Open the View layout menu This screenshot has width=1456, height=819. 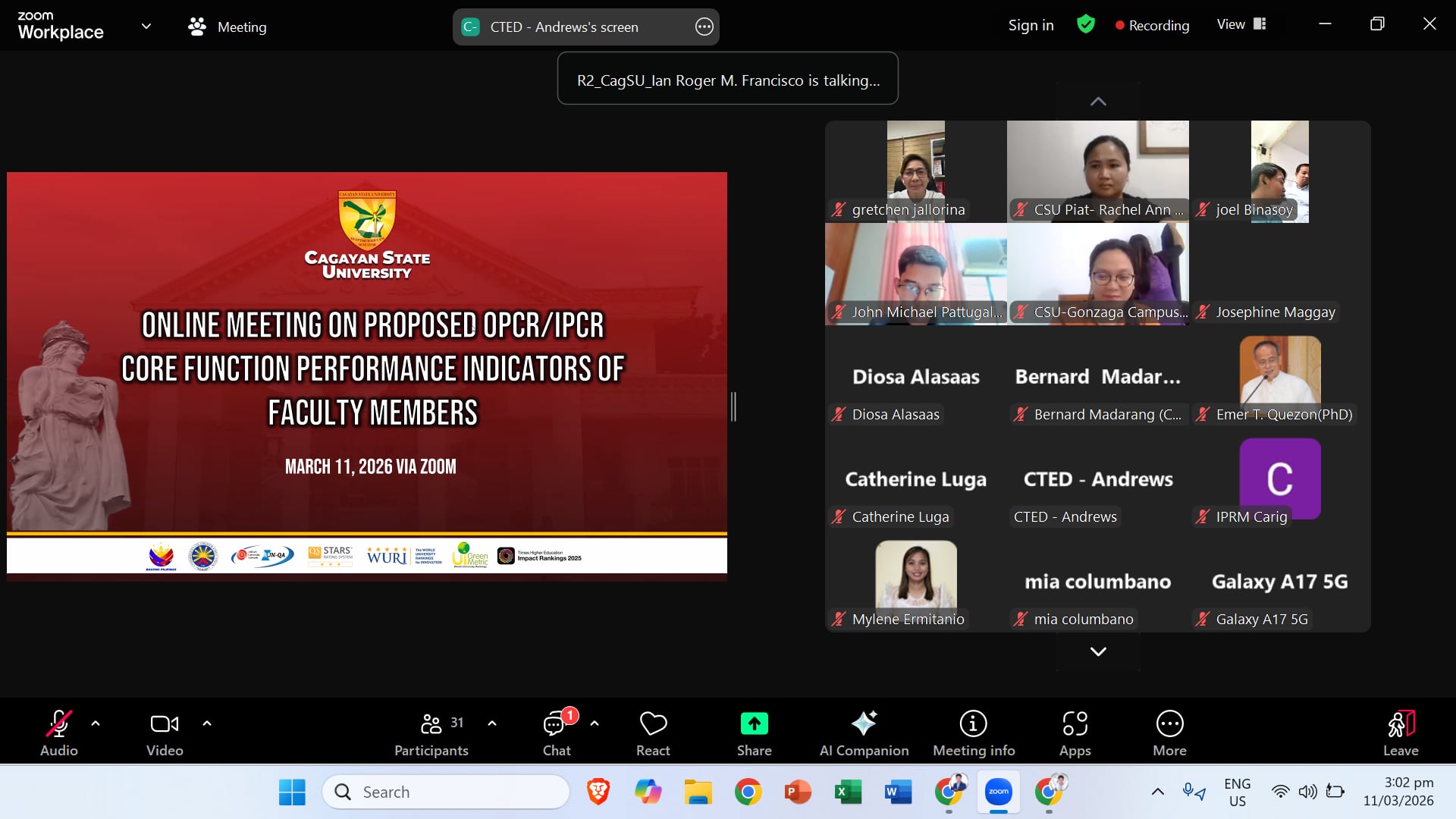pyautogui.click(x=1241, y=25)
